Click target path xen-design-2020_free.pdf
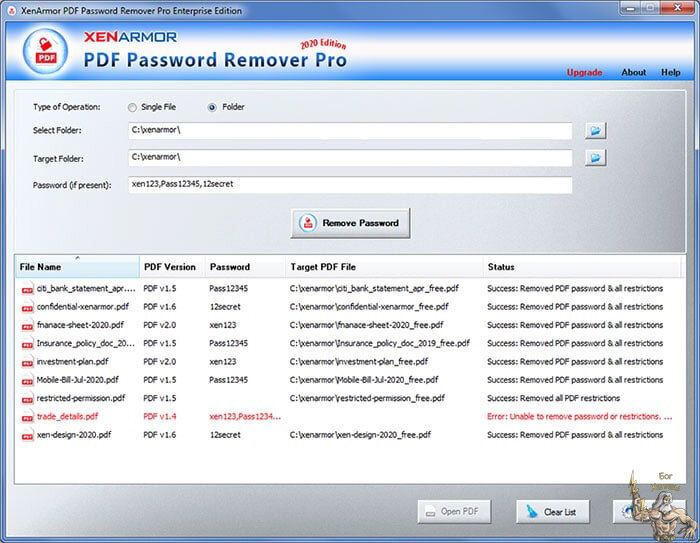700x543 pixels. 360,435
